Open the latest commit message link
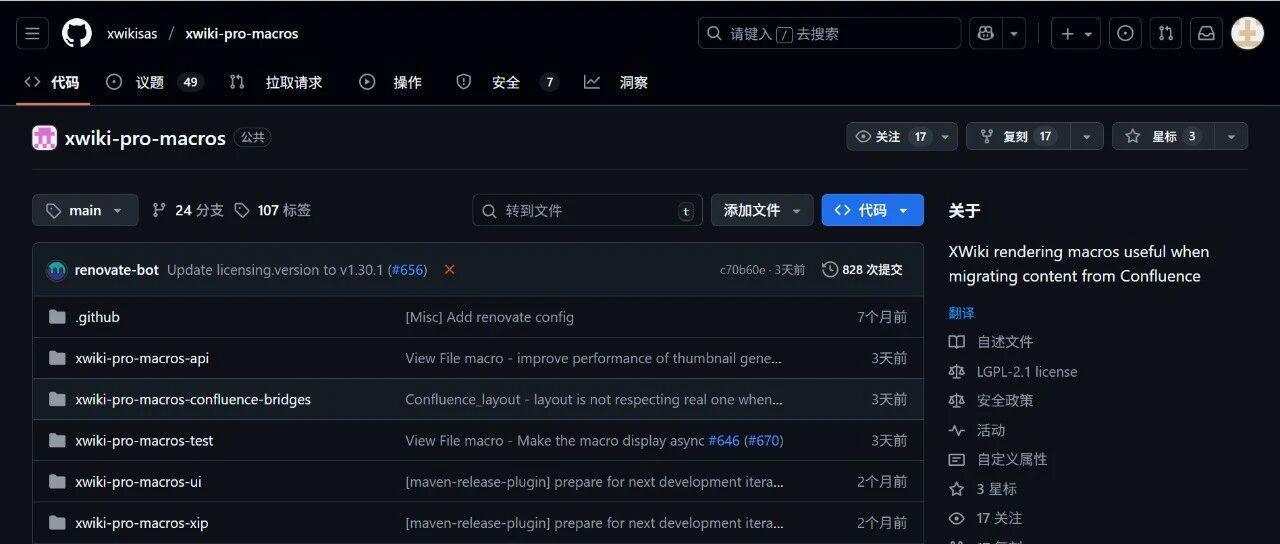The width and height of the screenshot is (1280, 544). pyautogui.click(x=275, y=270)
